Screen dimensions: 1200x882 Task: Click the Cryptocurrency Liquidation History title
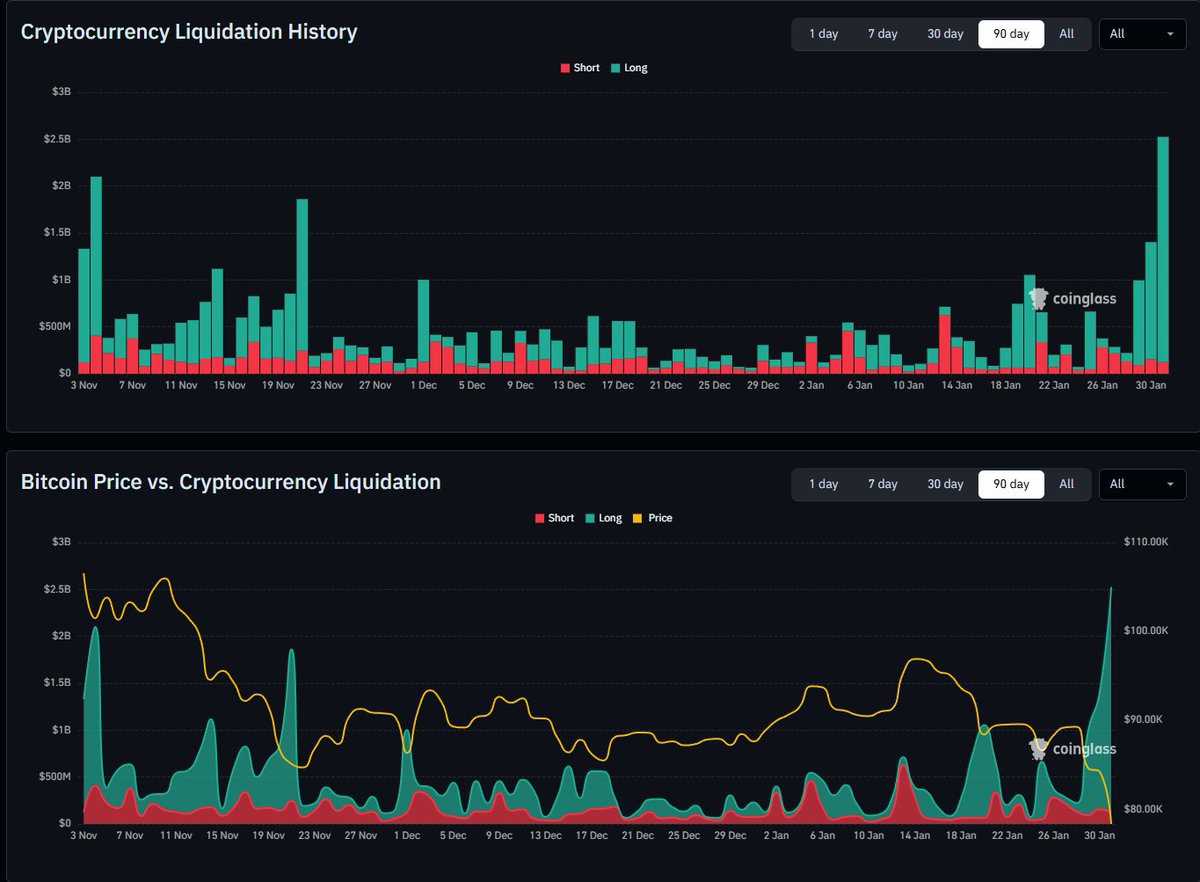[189, 32]
